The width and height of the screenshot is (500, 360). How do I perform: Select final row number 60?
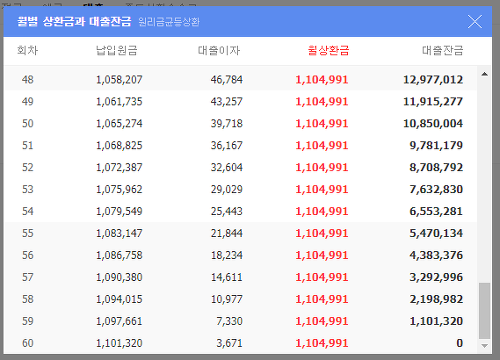28,343
